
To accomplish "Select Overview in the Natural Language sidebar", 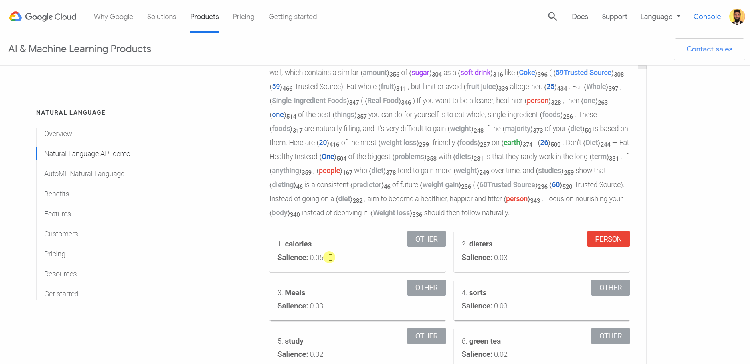I will click(x=58, y=134).
